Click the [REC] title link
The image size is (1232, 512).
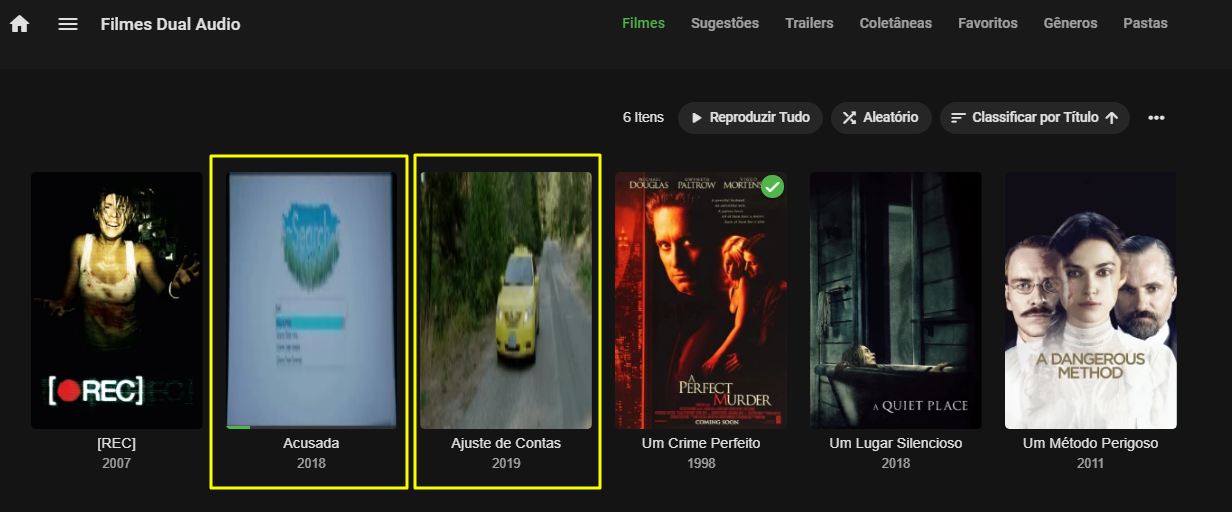pos(117,443)
